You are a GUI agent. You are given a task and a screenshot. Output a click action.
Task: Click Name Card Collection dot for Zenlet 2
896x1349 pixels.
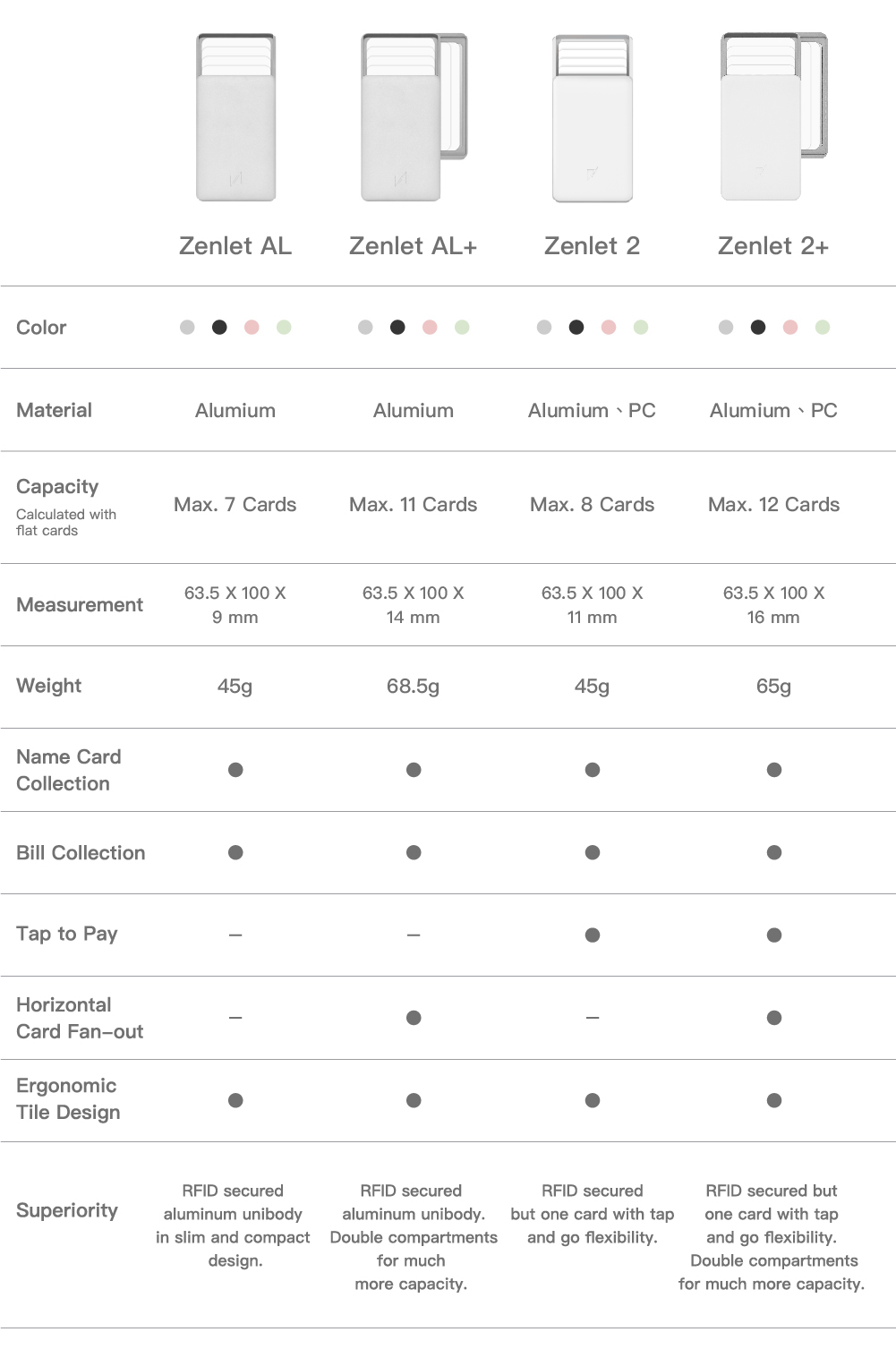tap(593, 770)
